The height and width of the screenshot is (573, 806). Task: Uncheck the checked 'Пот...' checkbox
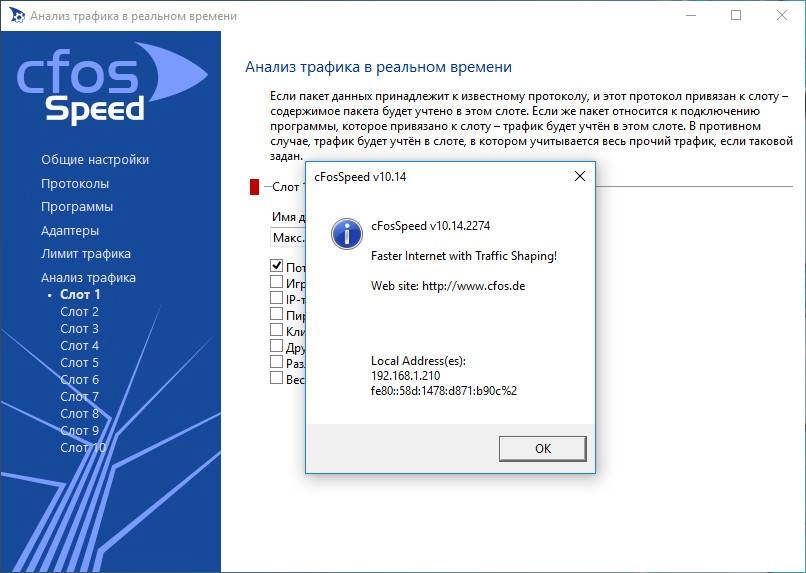(x=277, y=266)
